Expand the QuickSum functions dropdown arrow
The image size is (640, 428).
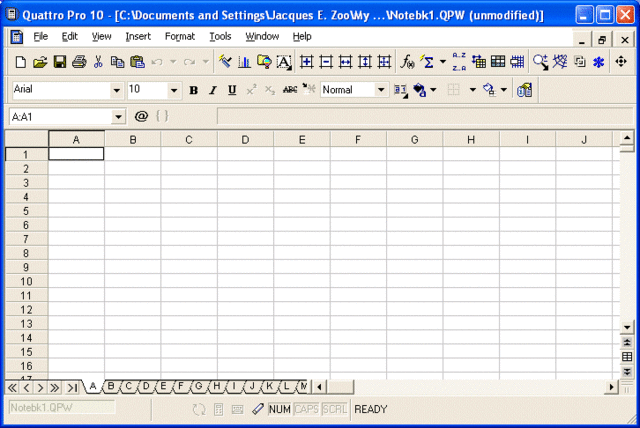(x=443, y=62)
